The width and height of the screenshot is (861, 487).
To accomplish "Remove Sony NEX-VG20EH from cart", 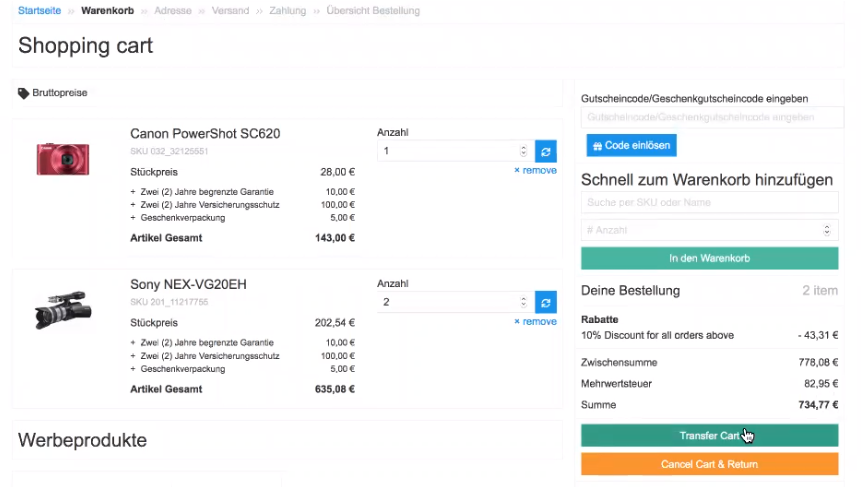I will 535,321.
